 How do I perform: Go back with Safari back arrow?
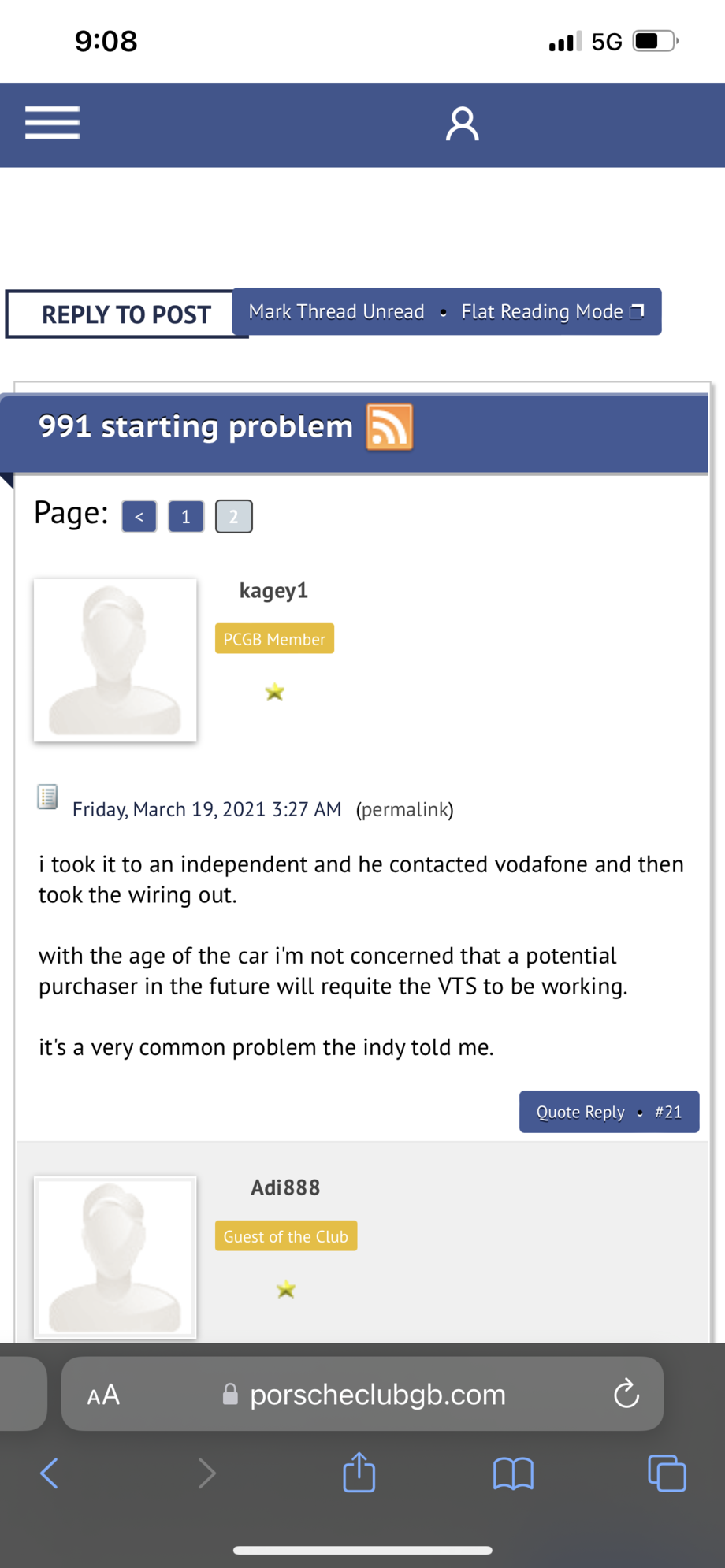(x=49, y=1473)
